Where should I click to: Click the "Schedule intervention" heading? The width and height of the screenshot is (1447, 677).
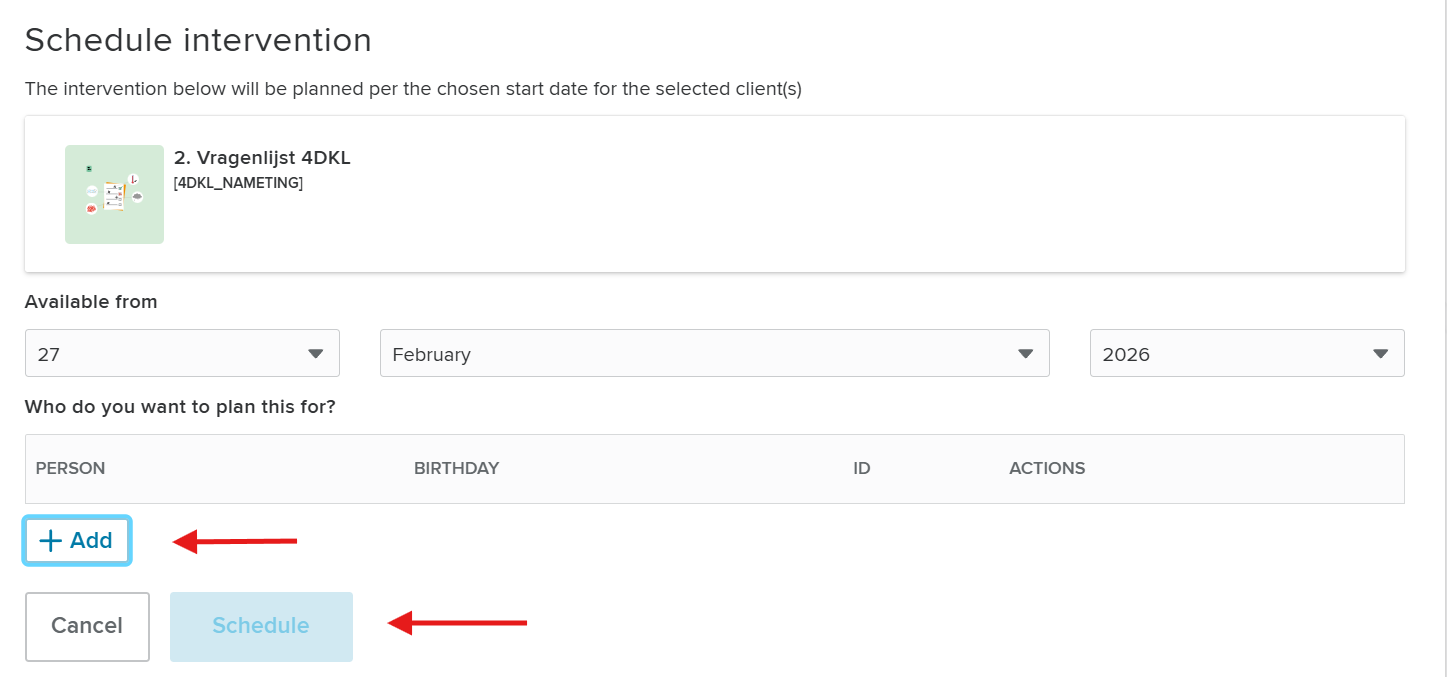[x=198, y=40]
